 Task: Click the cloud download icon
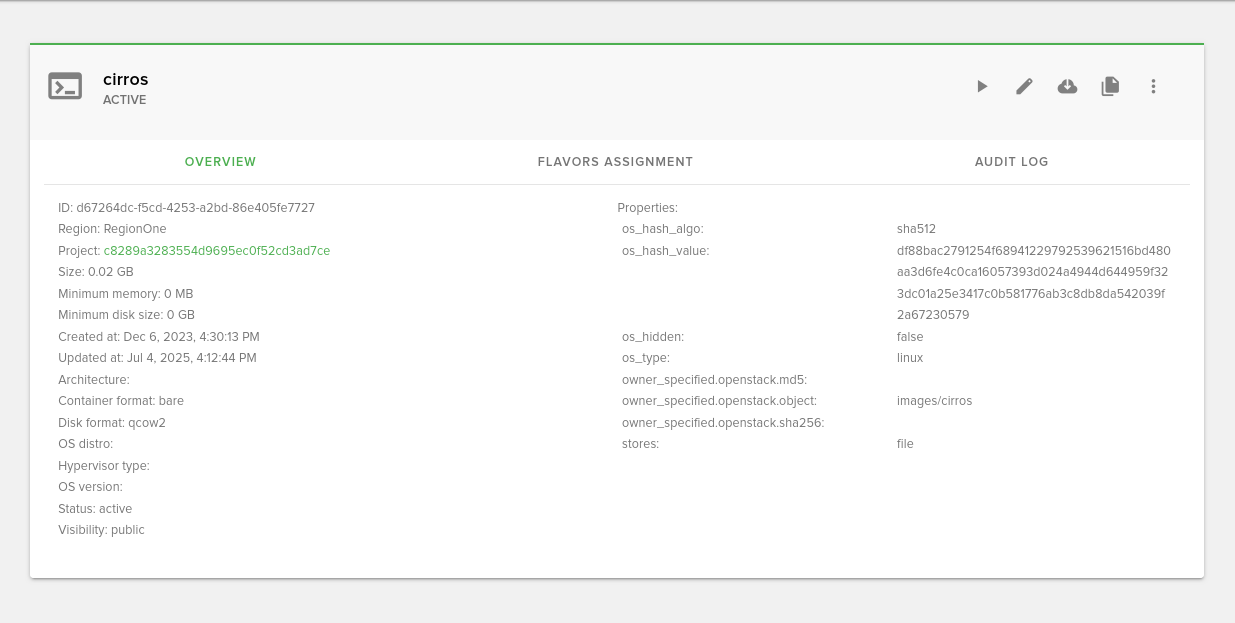point(1067,87)
